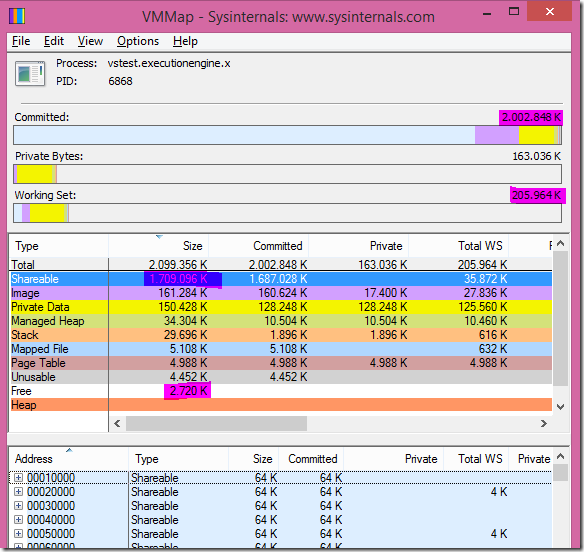Expand the address 00010000 row
Screen dimensions: 584x552
[x=18, y=478]
